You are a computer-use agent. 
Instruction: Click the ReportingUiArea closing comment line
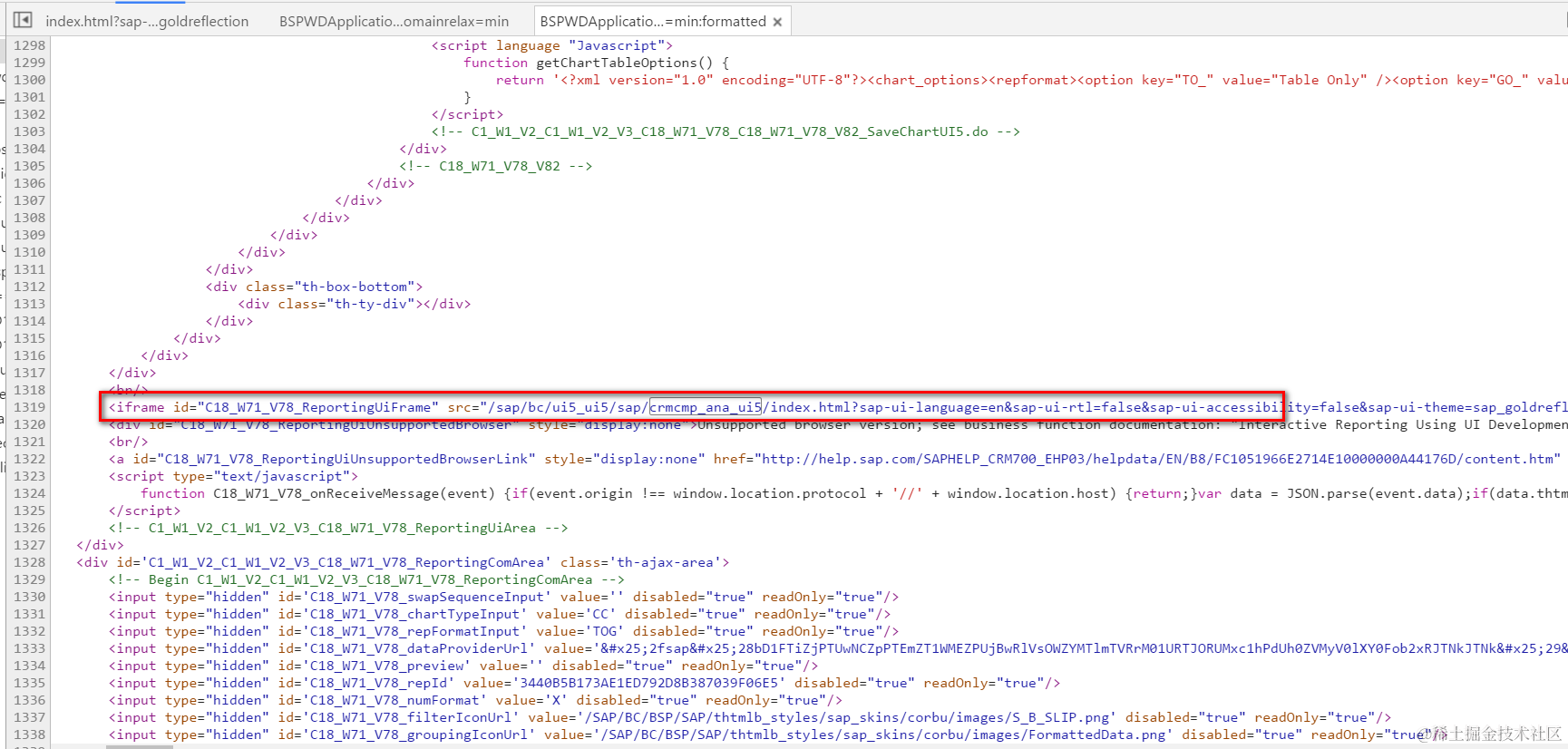338,528
